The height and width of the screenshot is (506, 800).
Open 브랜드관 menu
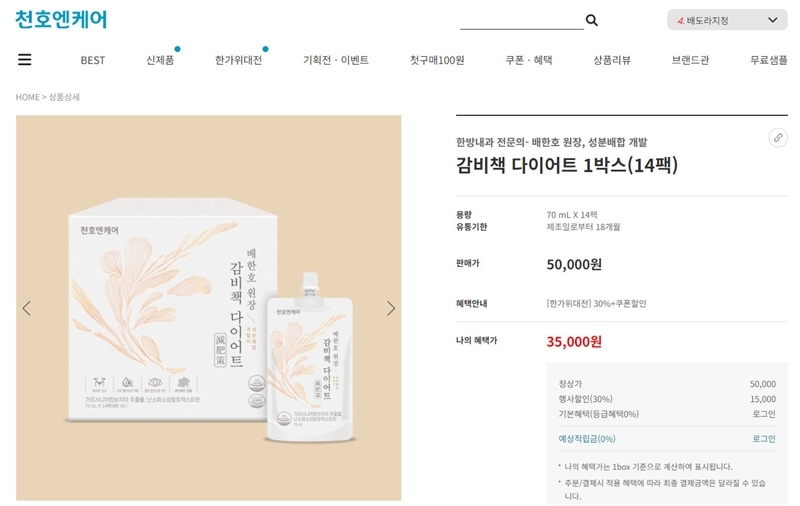coord(690,60)
